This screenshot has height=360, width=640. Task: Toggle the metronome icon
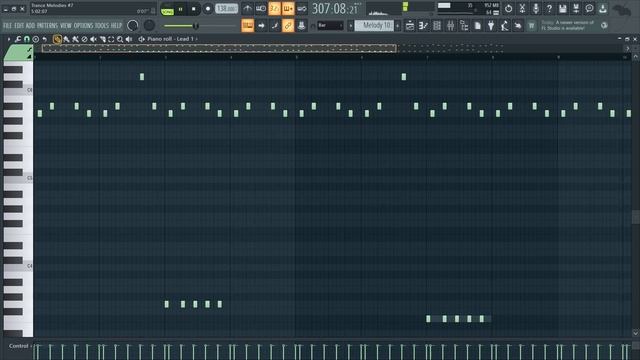247,9
